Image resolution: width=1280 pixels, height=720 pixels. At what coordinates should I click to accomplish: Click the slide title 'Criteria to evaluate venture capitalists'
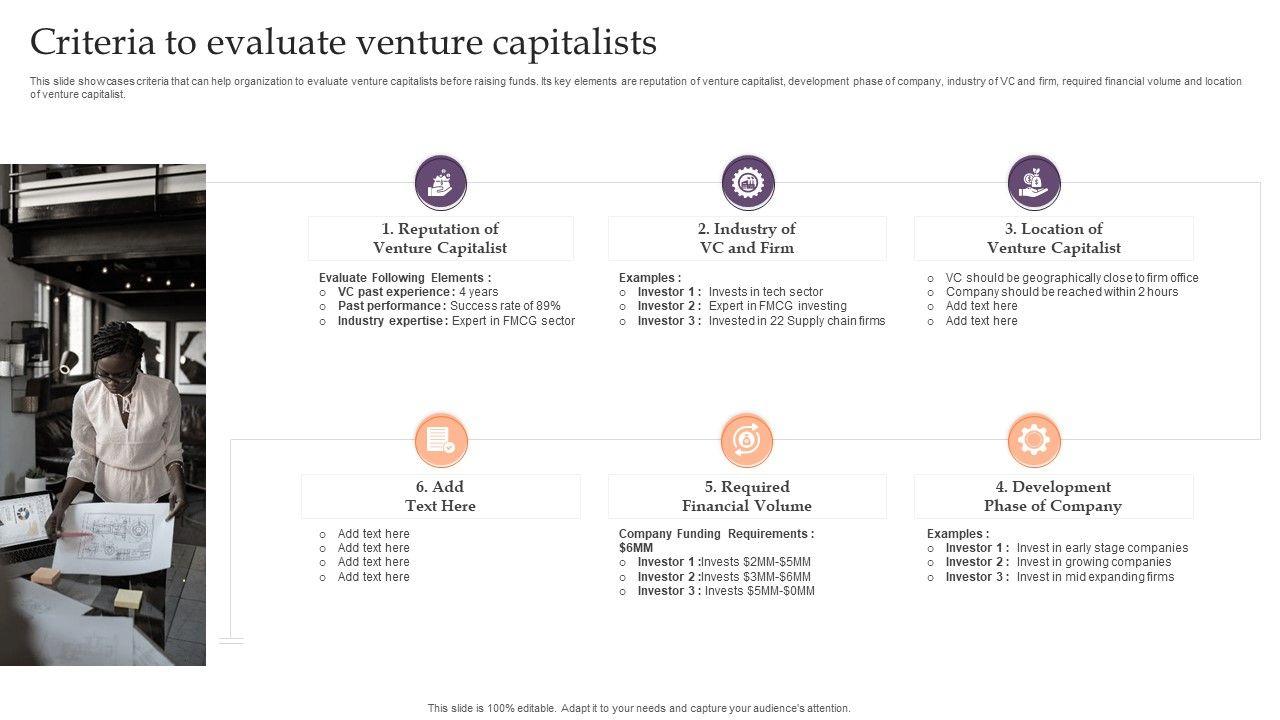(343, 42)
